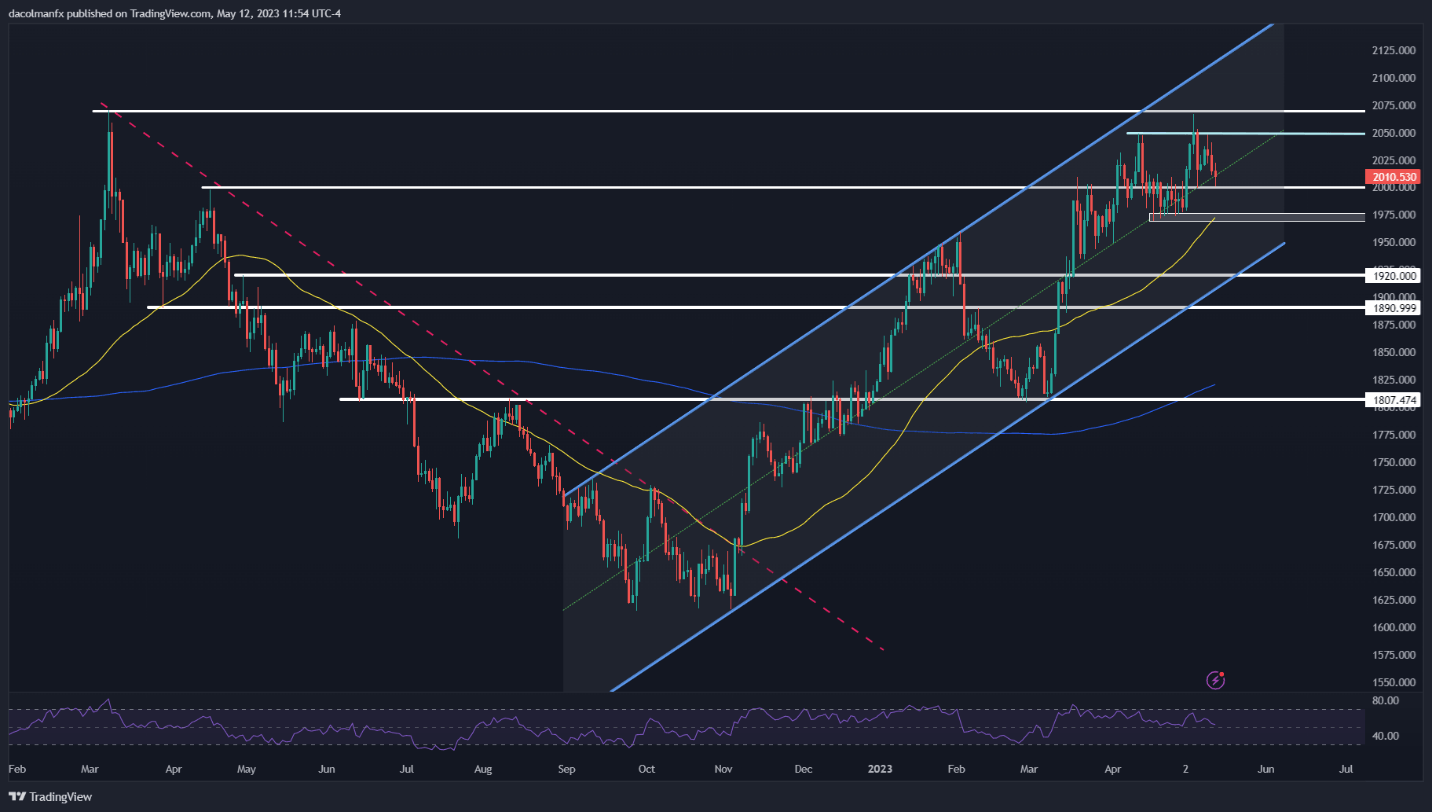Click the 1675.000 price axis label
The height and width of the screenshot is (812, 1432).
point(1396,545)
